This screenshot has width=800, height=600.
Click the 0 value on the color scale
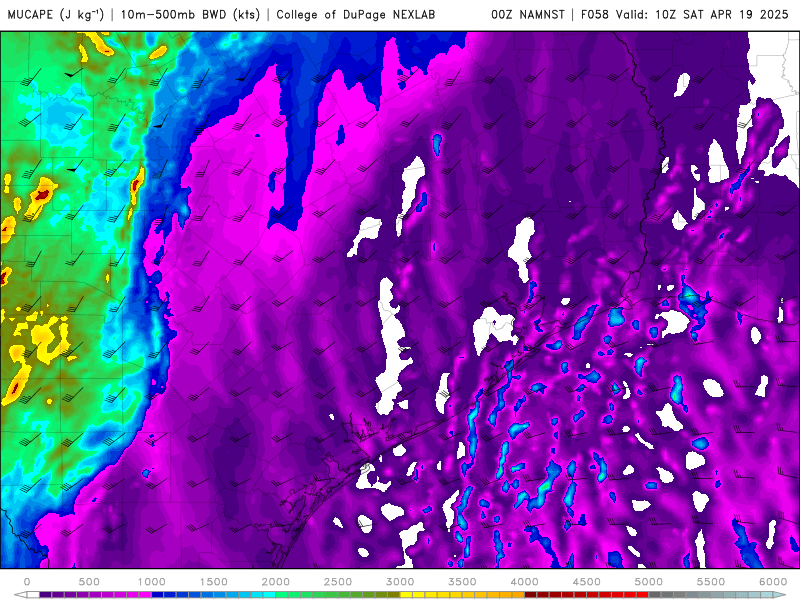pos(27,582)
